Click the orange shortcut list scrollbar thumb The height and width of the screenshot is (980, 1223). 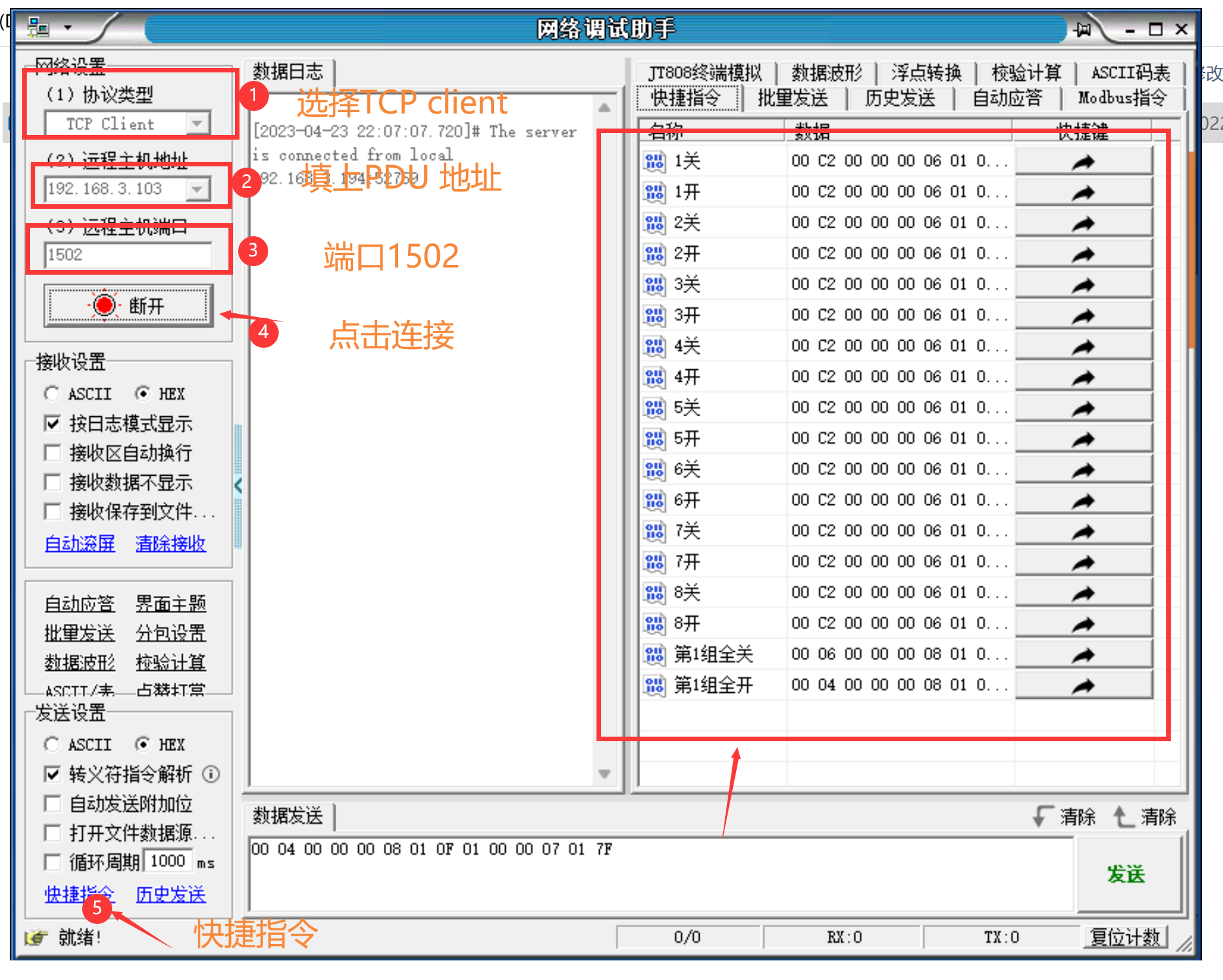(1192, 249)
